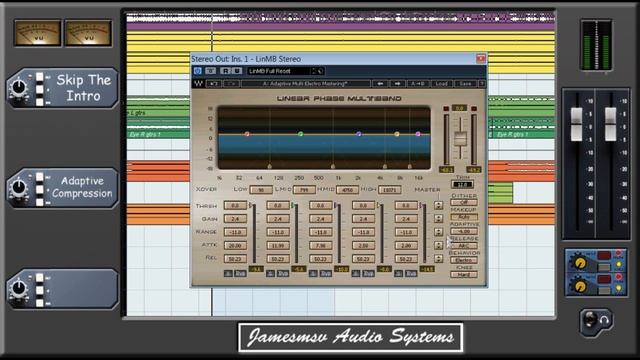Select the green low-mid band node on graph
The image size is (640, 360).
tap(301, 134)
